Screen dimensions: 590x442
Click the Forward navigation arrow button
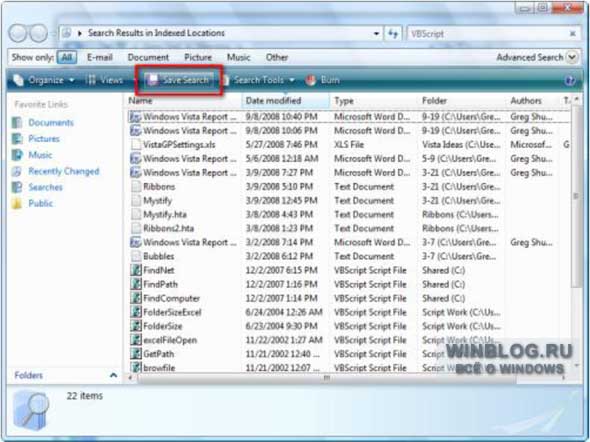[39, 33]
